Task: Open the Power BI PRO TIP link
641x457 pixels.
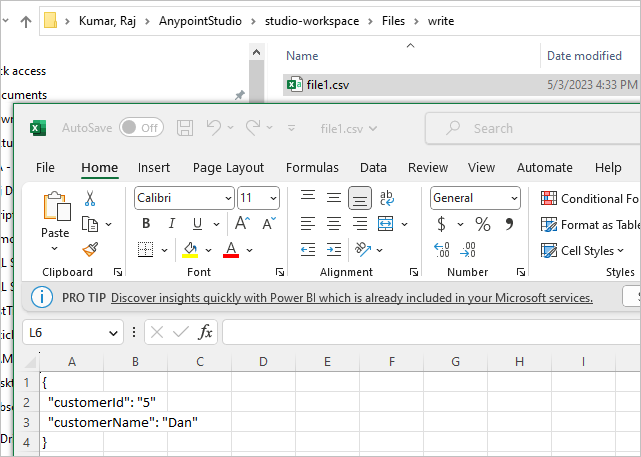Action: tap(352, 298)
